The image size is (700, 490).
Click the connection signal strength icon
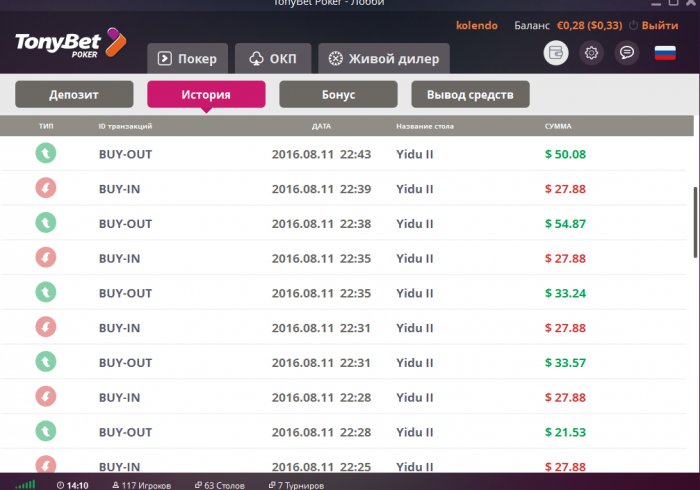[x=25, y=485]
